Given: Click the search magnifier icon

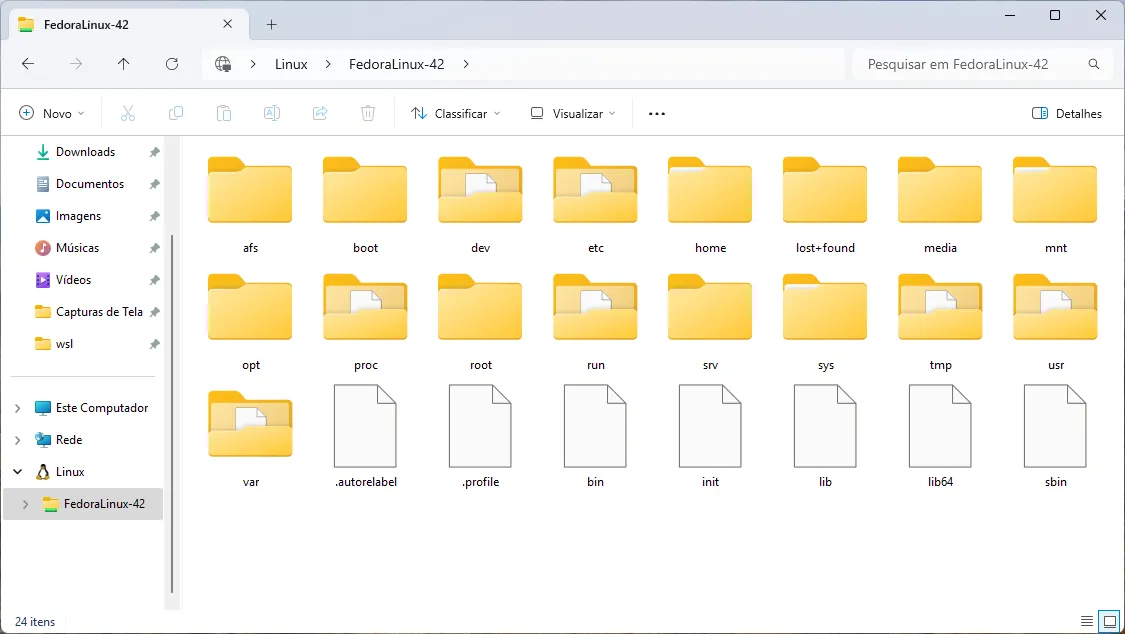Looking at the screenshot, I should (1094, 64).
